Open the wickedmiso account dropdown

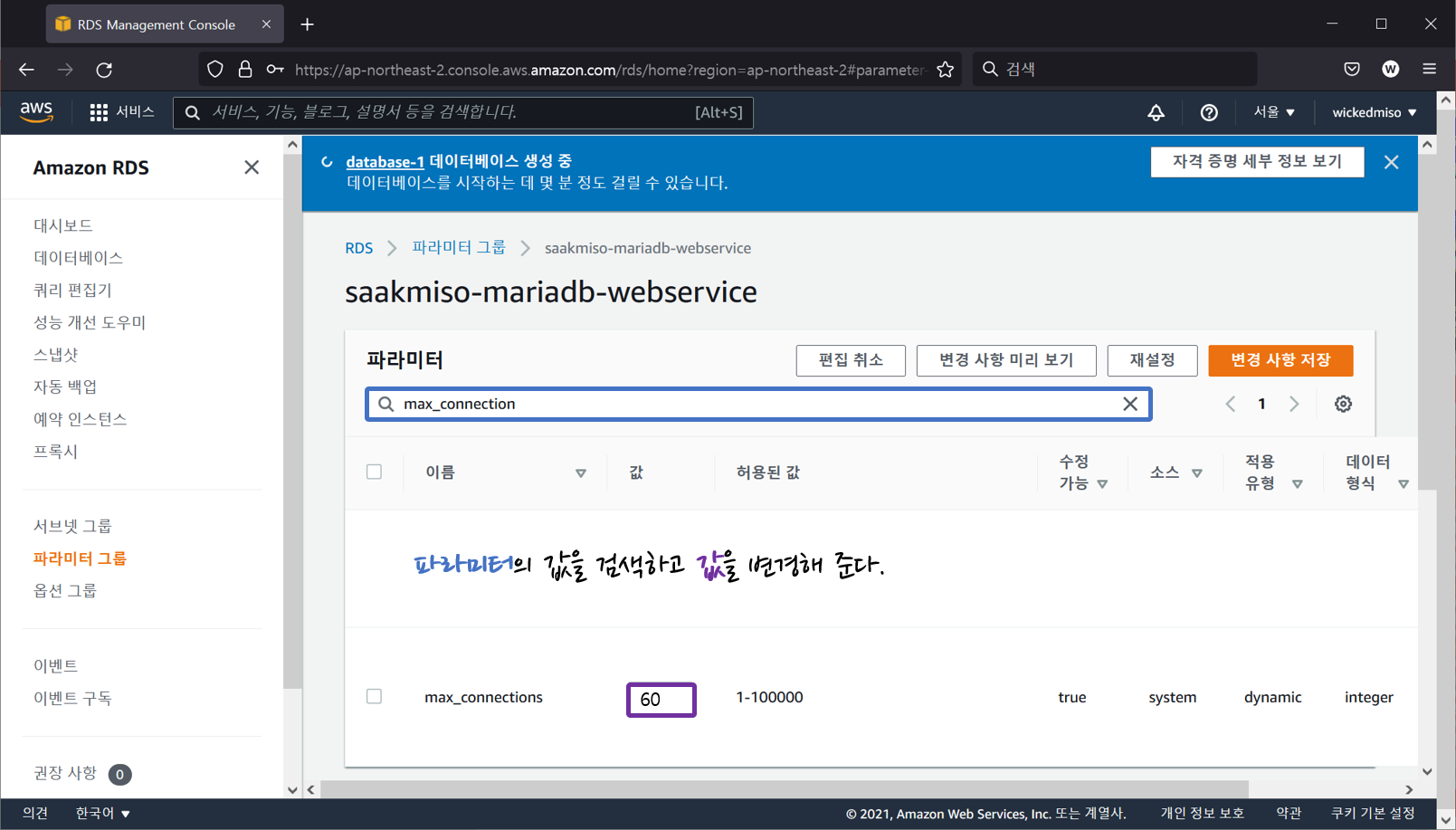coord(1374,112)
